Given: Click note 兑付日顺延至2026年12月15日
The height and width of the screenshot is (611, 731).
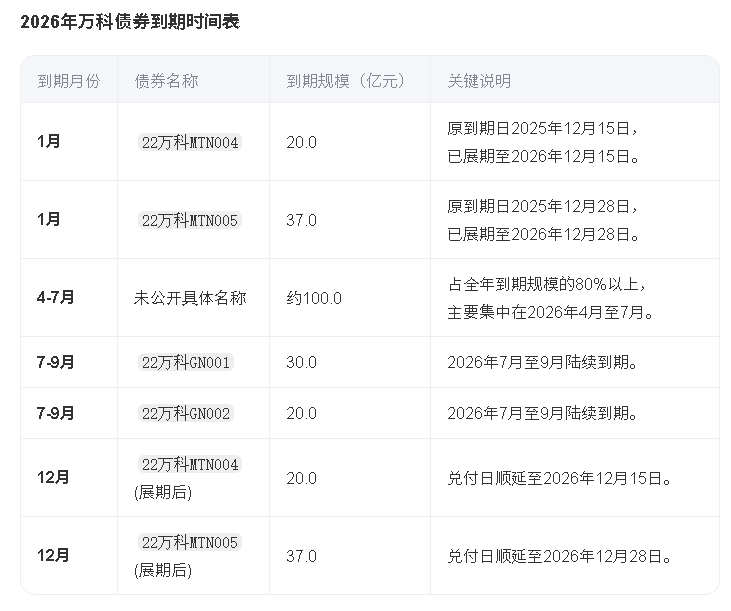Looking at the screenshot, I should pos(559,478).
